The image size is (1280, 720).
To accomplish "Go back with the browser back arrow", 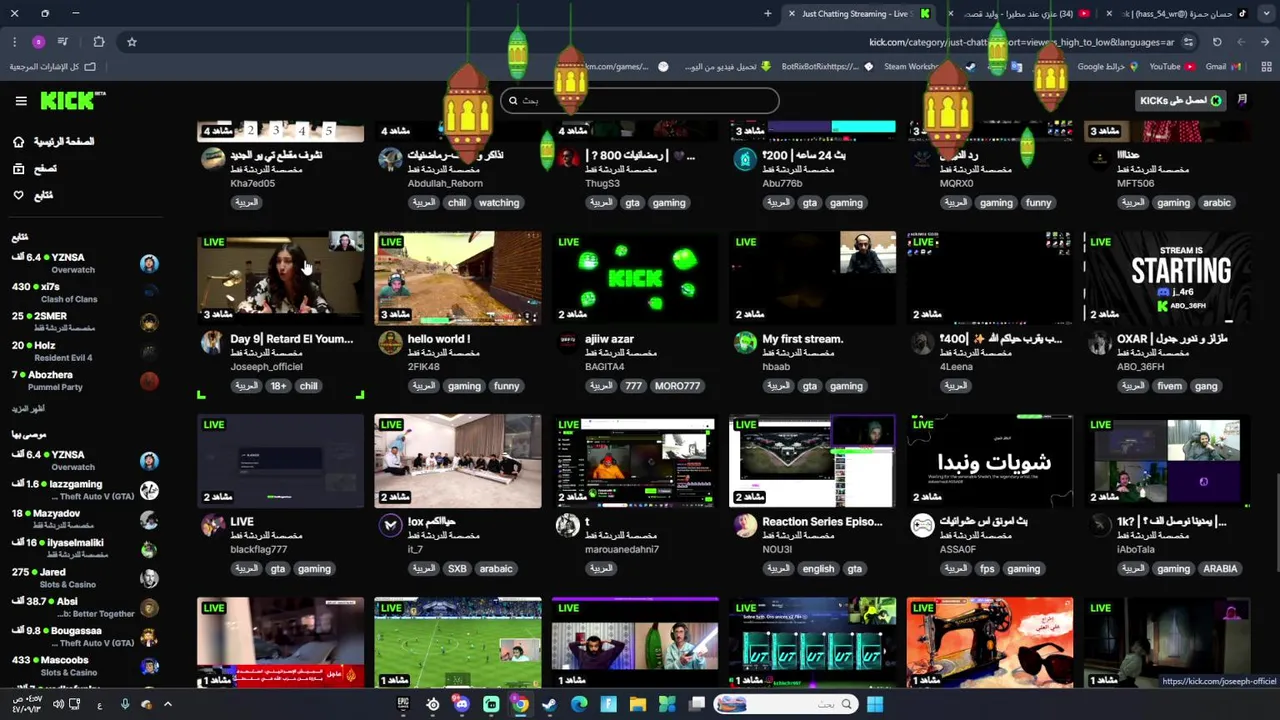I will click(x=1266, y=42).
